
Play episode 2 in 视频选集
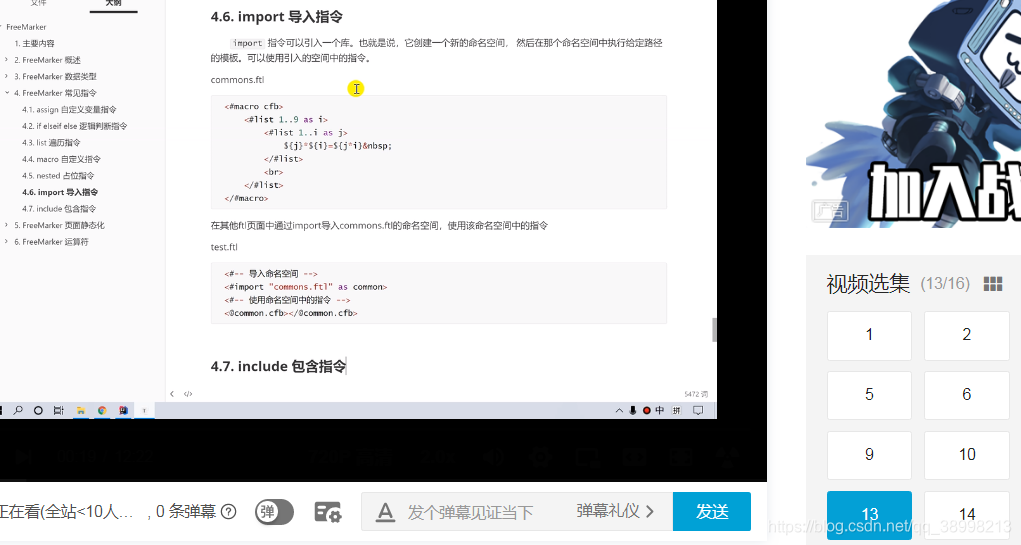[x=966, y=335]
